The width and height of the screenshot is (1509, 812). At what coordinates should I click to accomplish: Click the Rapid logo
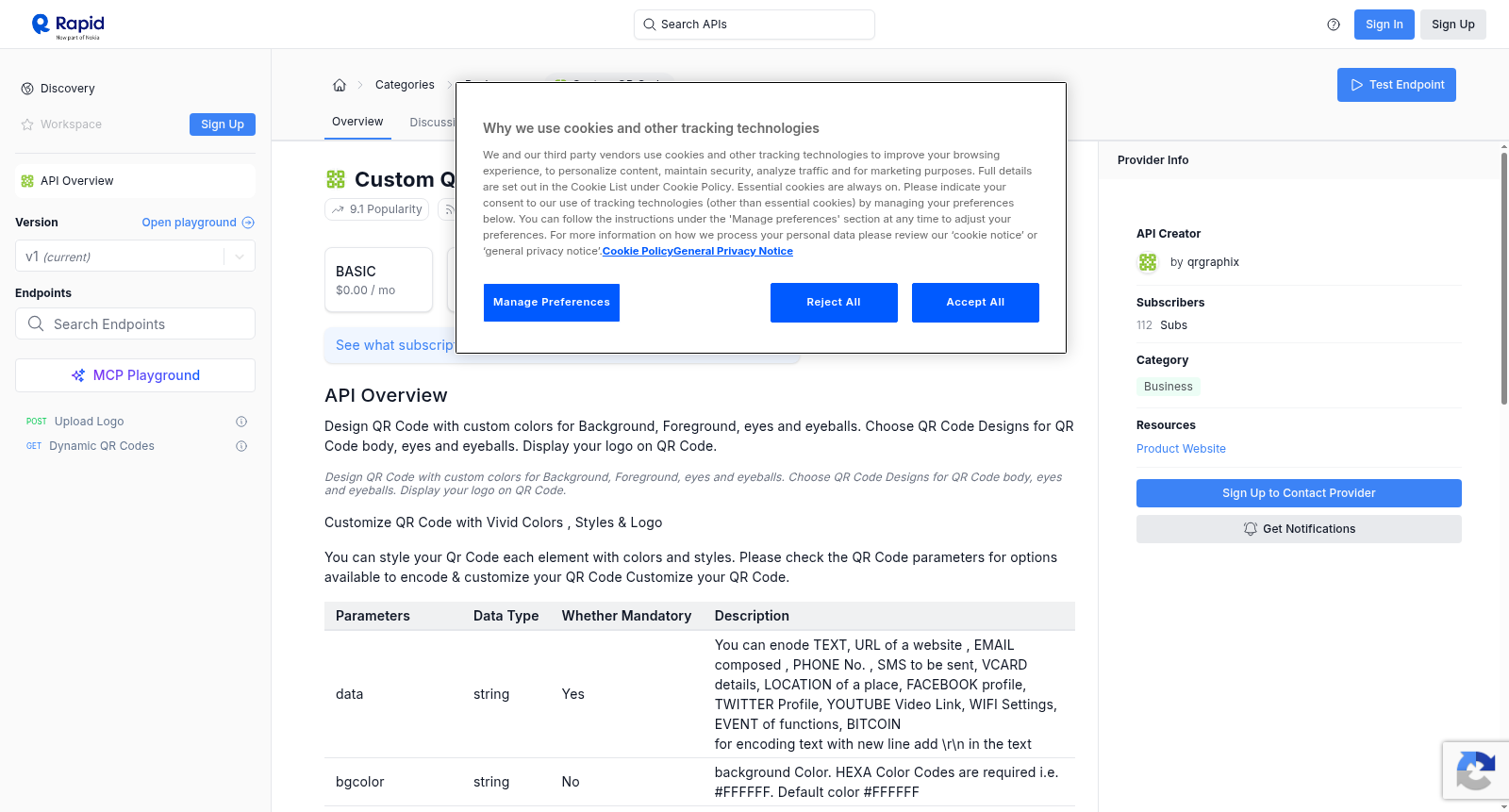(68, 25)
